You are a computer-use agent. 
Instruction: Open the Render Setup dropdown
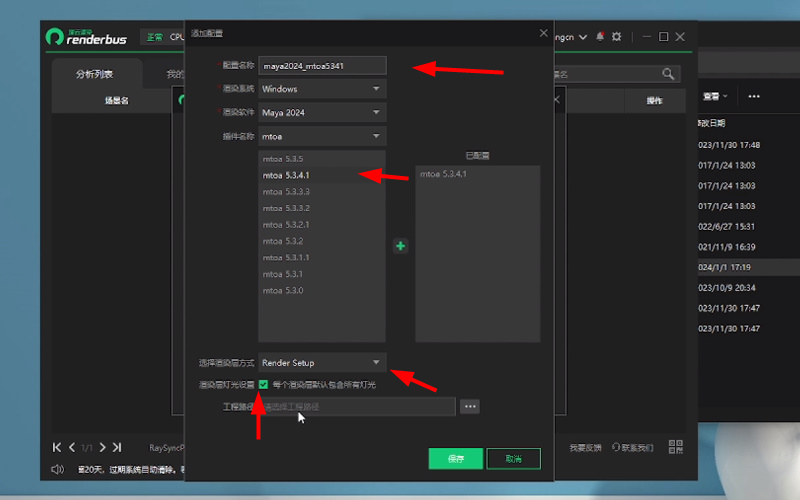(x=322, y=363)
